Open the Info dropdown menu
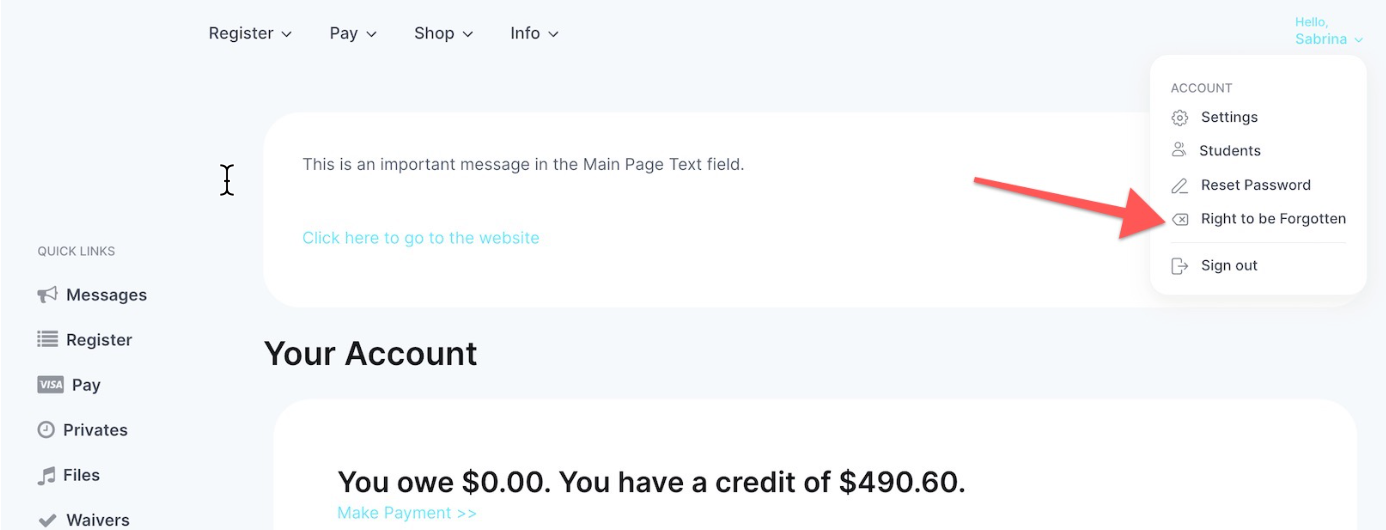 [x=534, y=33]
